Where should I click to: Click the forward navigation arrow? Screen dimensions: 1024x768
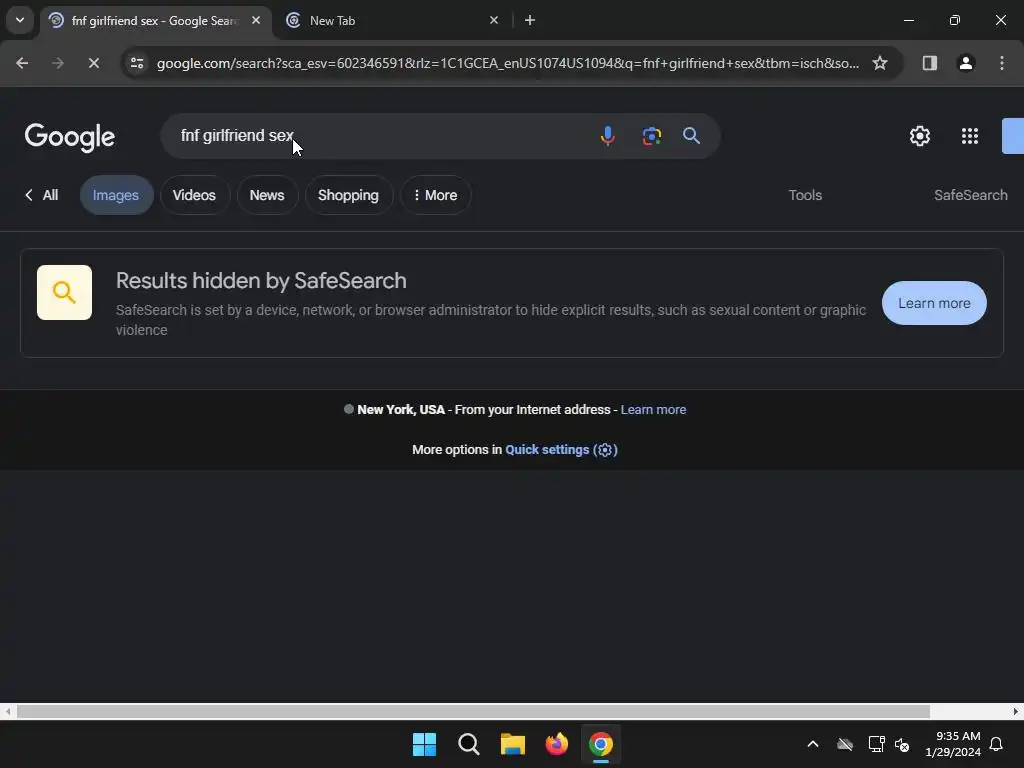tap(57, 63)
